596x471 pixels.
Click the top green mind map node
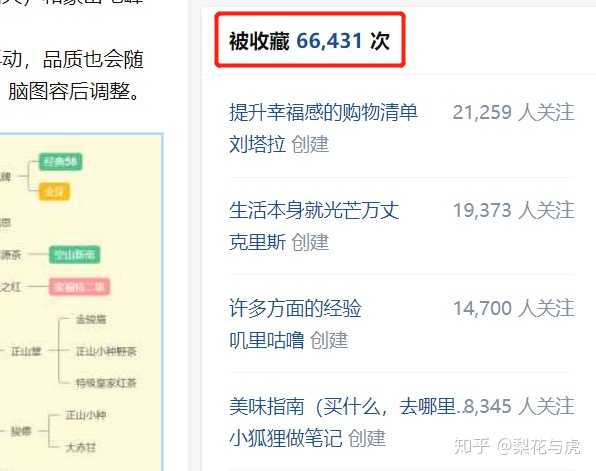click(60, 162)
